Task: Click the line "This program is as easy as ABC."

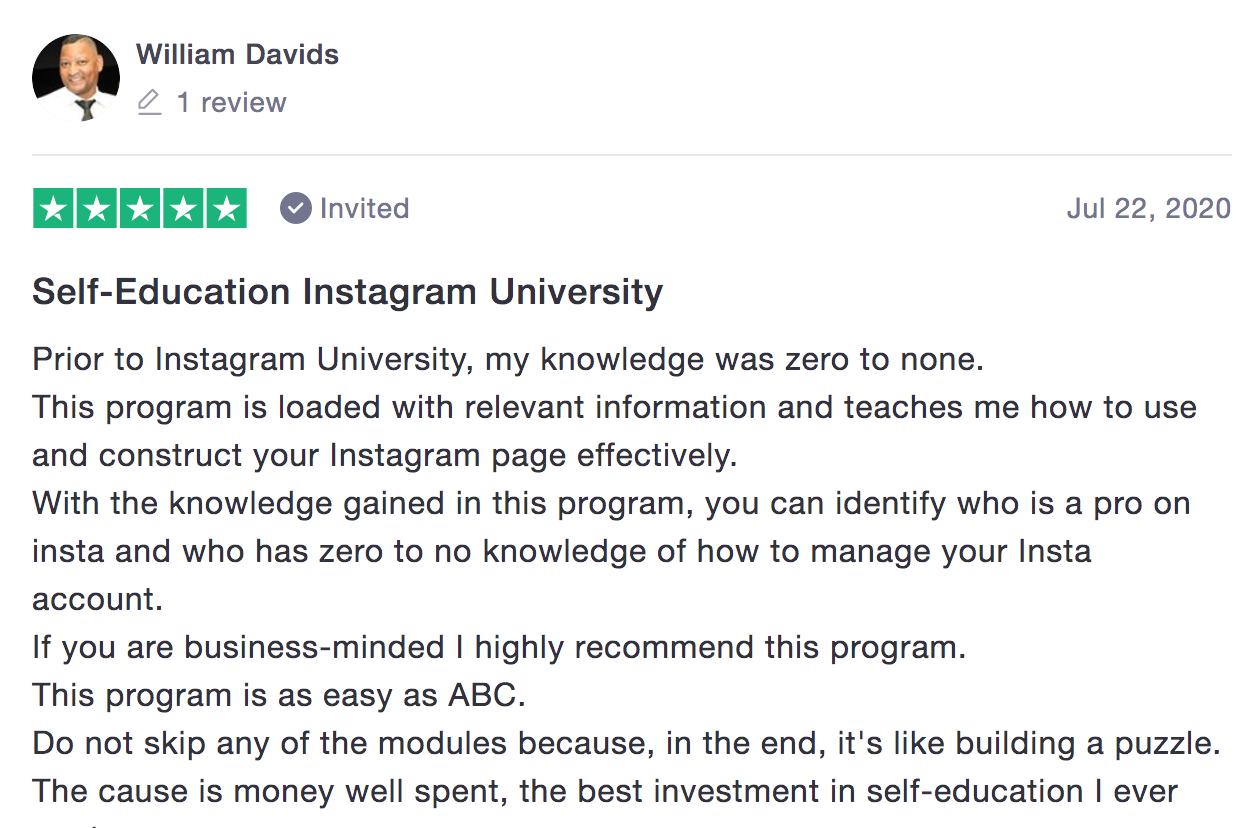Action: click(279, 695)
